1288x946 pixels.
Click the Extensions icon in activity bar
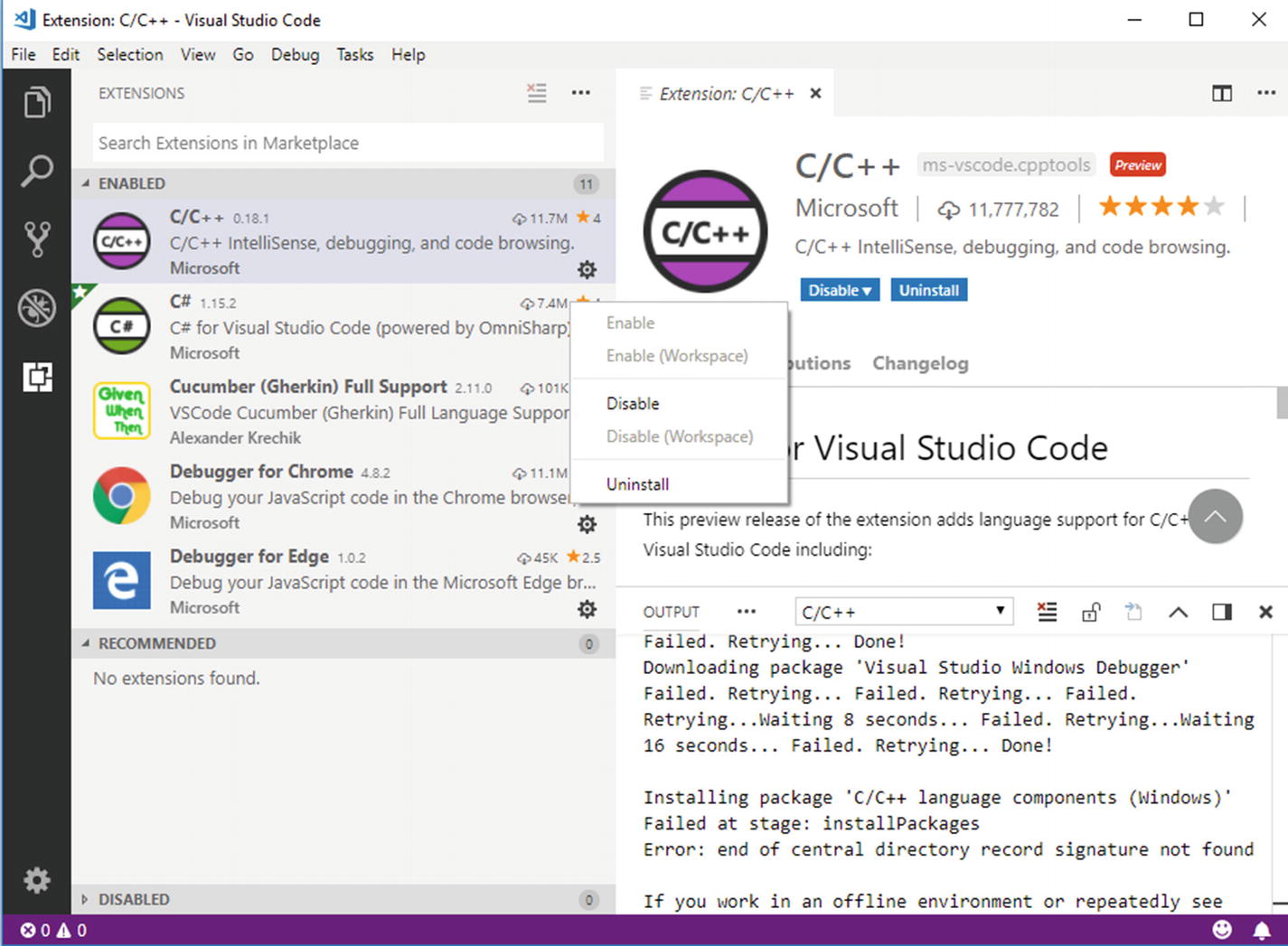coord(37,377)
